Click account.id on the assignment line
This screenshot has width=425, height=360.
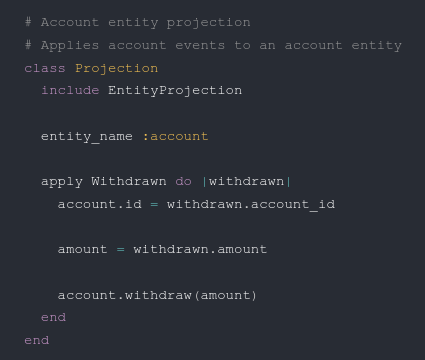[x=100, y=204]
